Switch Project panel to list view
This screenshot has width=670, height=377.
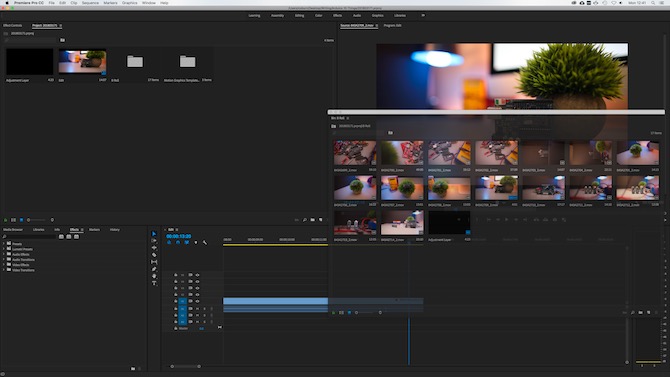coord(13,220)
